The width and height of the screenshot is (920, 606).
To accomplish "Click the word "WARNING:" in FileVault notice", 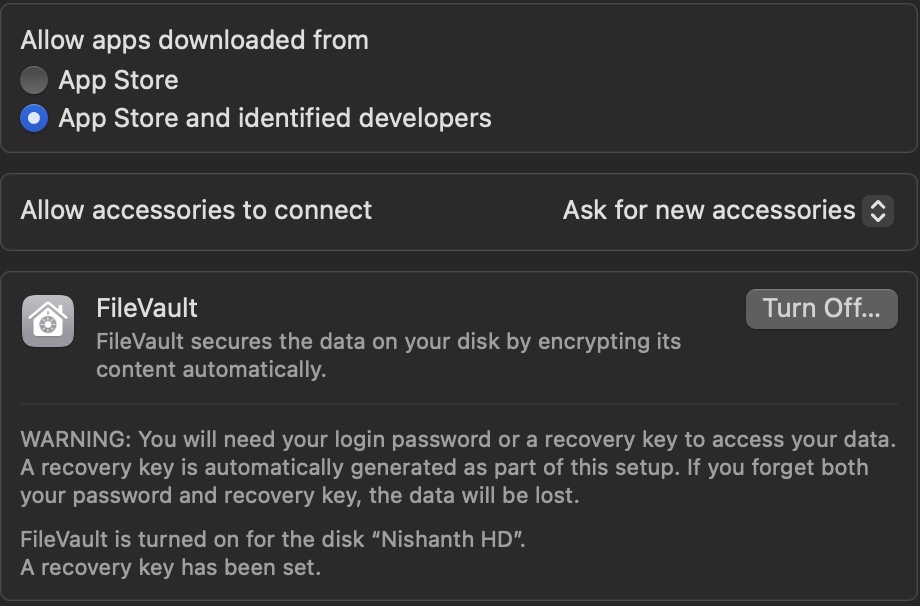I will [76, 439].
